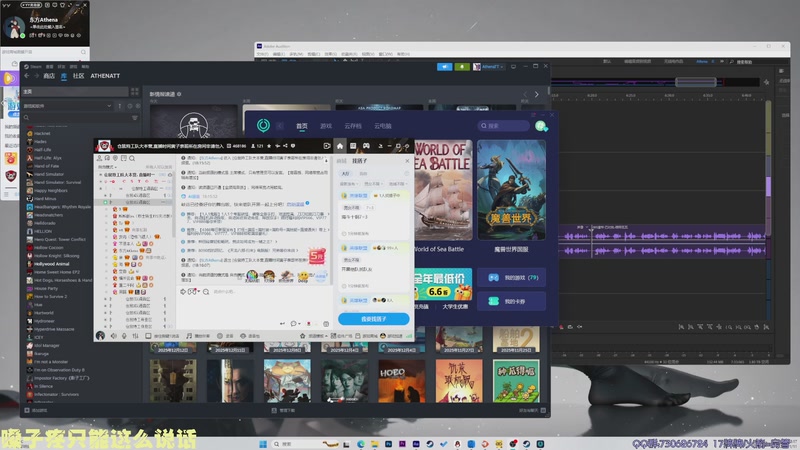Open the 魔兽世界 game cover in WeGame
Image resolution: width=800 pixels, height=450 pixels.
pos(511,190)
